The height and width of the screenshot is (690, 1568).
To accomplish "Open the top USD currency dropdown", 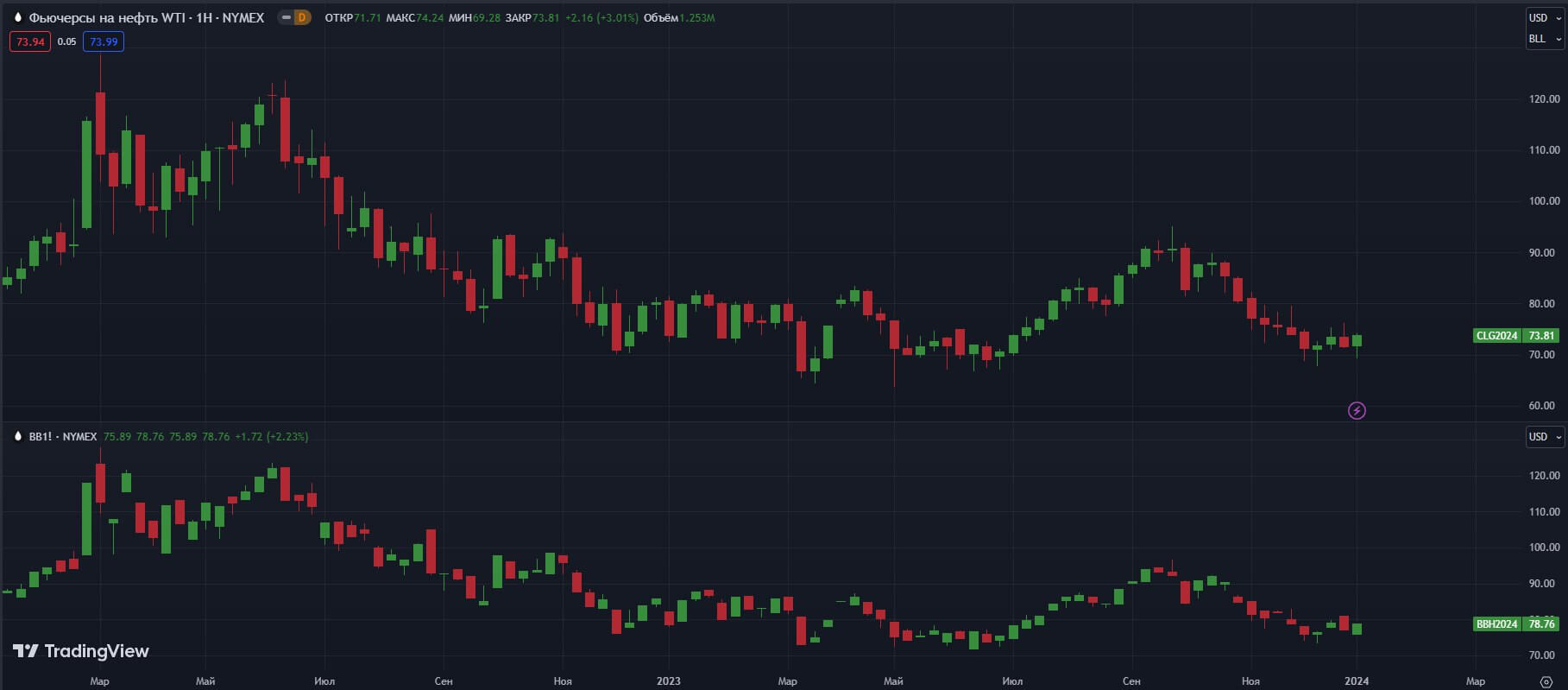I will point(1545,17).
